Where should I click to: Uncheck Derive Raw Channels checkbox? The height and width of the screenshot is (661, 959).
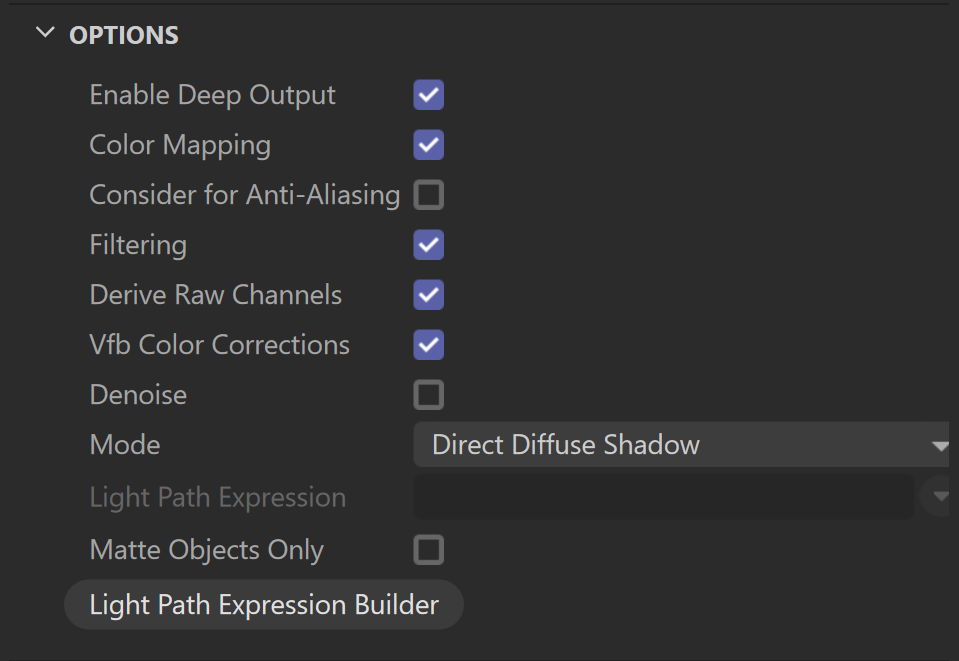coord(429,295)
